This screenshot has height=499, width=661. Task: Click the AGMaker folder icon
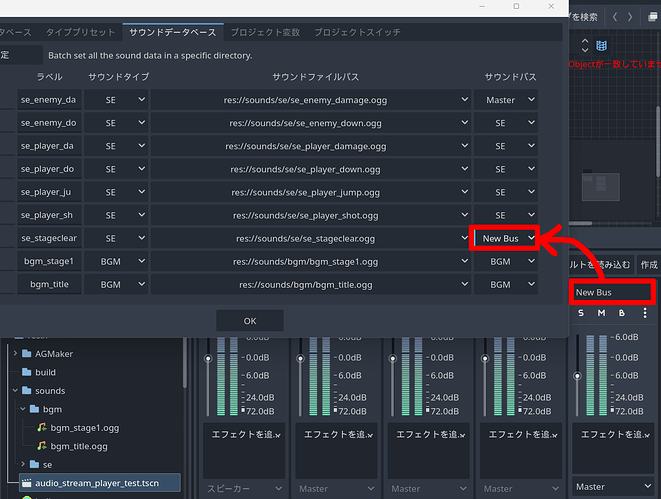tap(28, 354)
